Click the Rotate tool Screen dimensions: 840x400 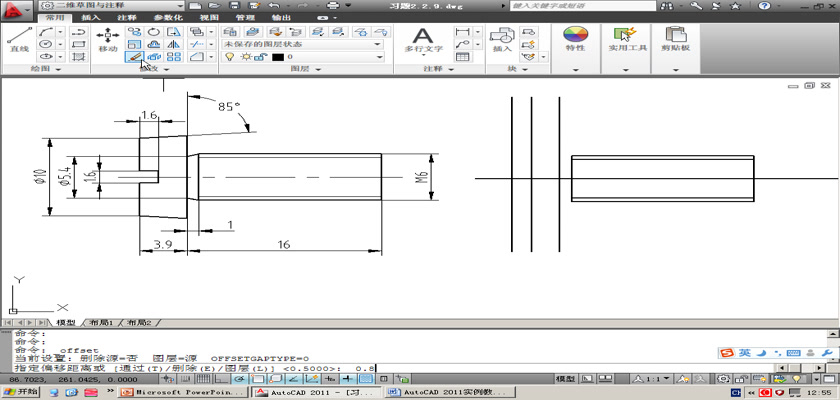click(154, 32)
